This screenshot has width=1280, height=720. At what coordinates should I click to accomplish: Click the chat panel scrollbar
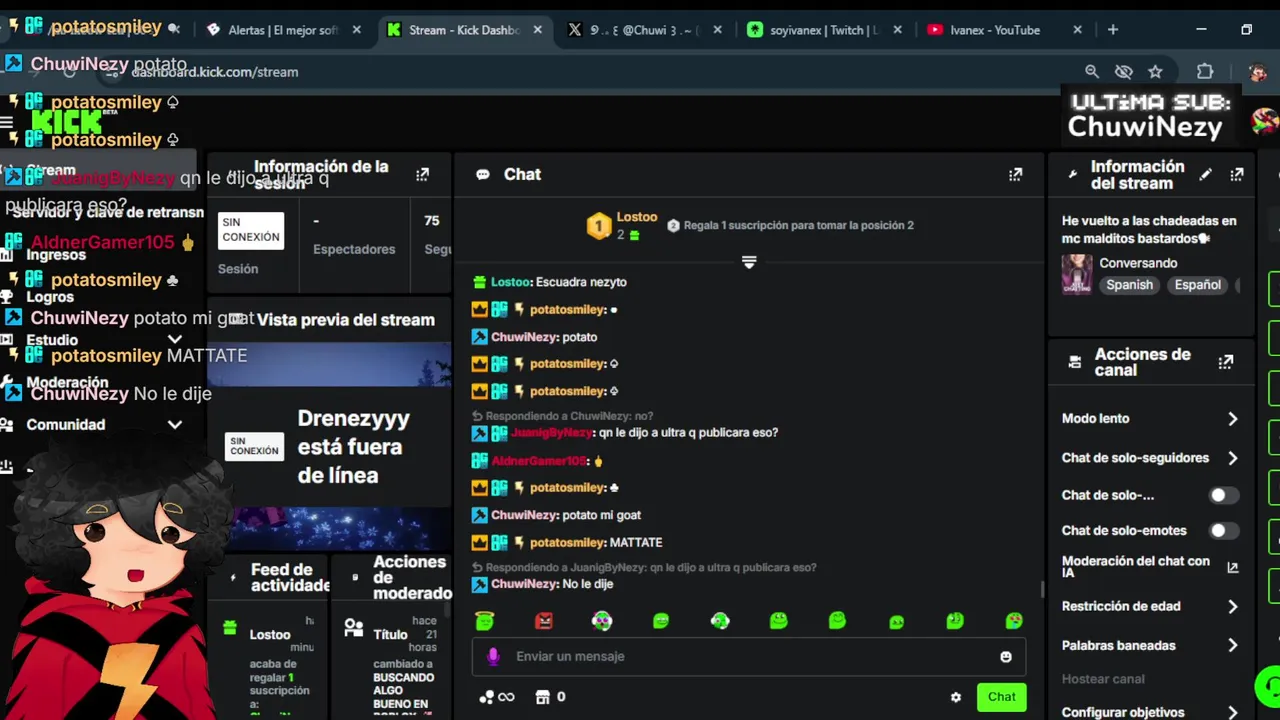[x=1042, y=590]
